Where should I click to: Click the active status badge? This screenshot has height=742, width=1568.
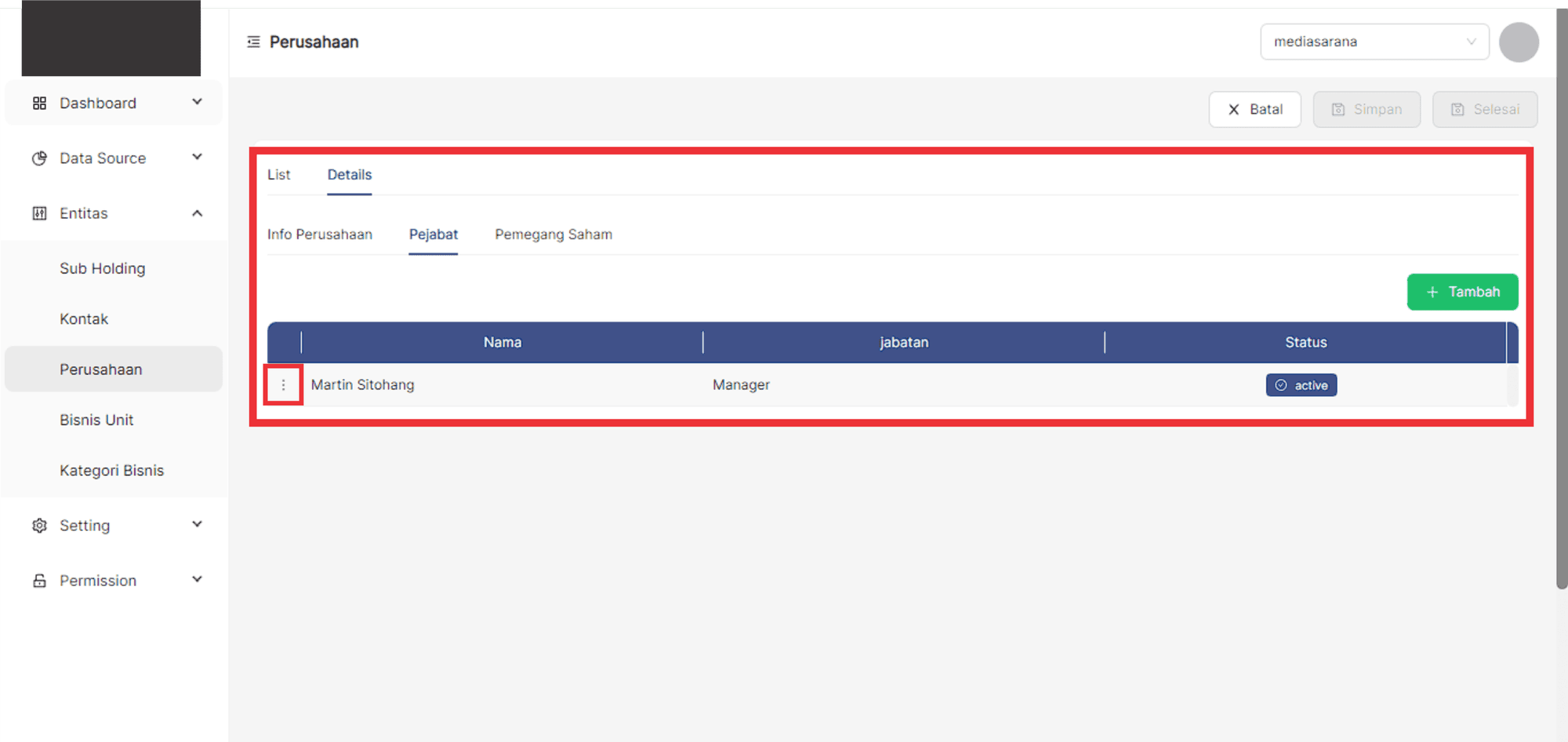coord(1301,385)
